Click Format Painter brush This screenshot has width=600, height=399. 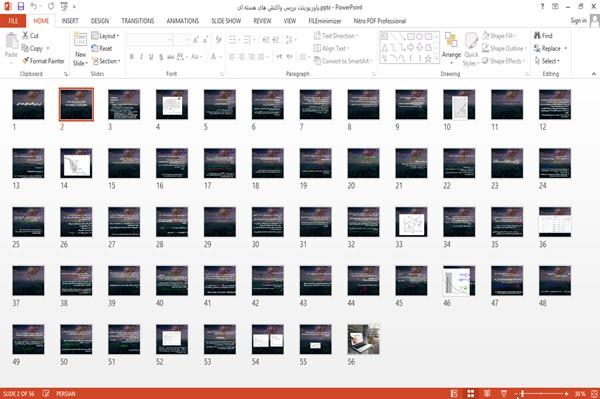coord(43,61)
